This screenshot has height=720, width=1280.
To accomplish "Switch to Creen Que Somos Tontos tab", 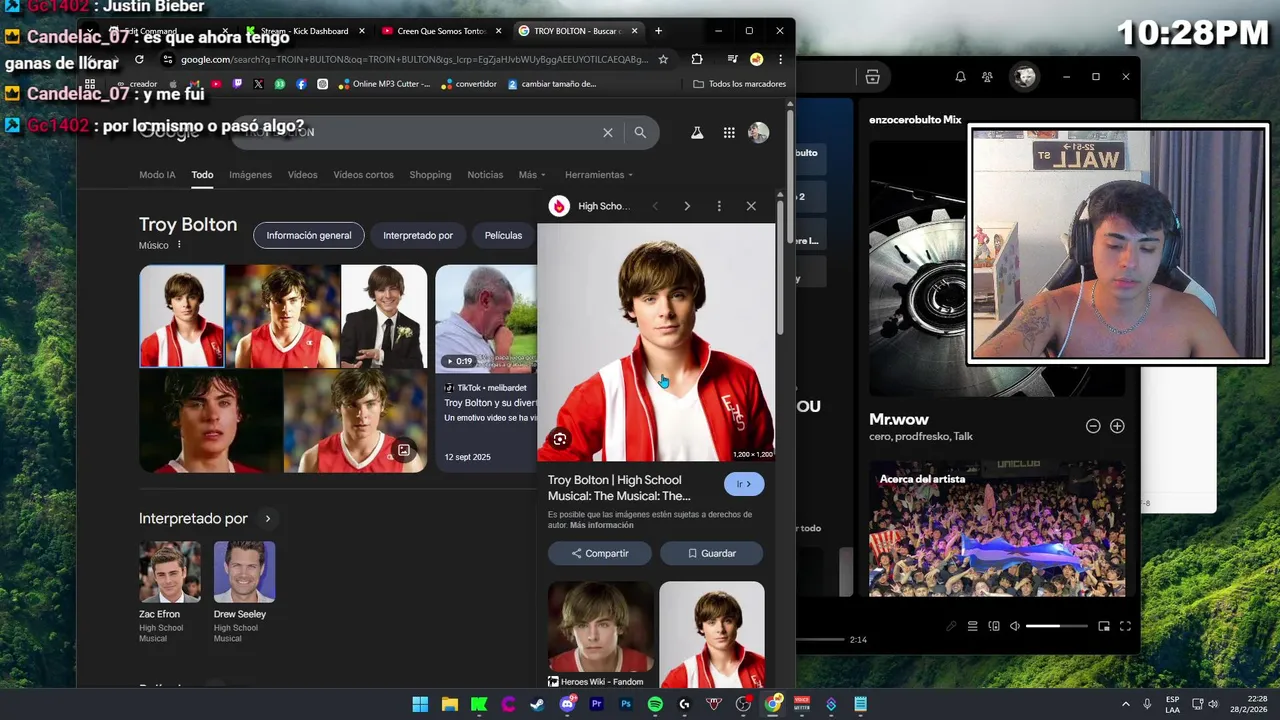I will click(441, 31).
